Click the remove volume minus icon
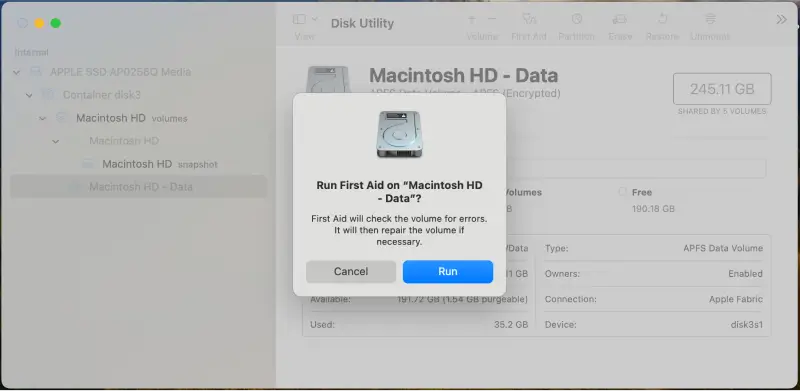This screenshot has height=391, width=800. tap(492, 19)
